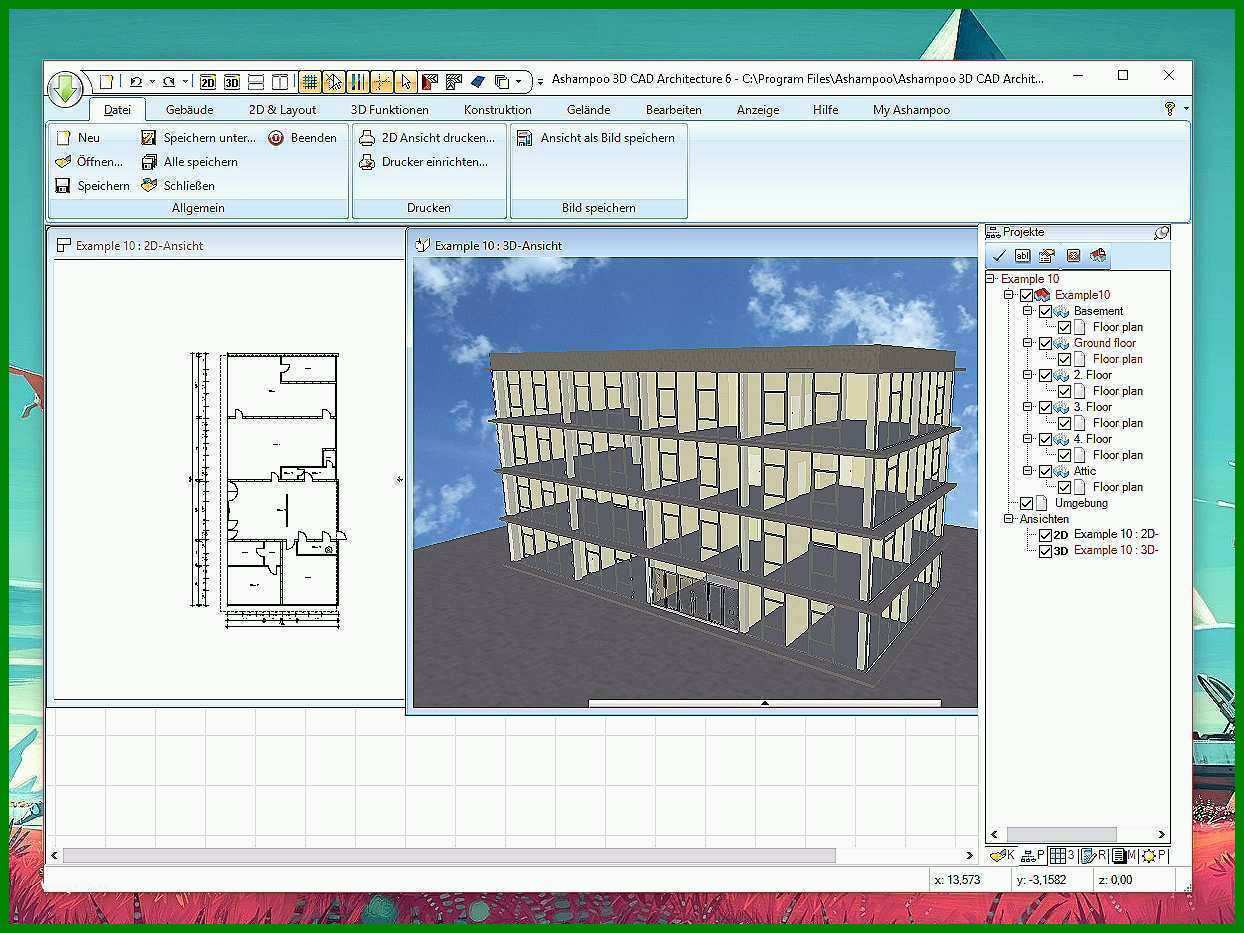This screenshot has height=933, width=1244.
Task: Open the 3D Funktionen tab
Action: [389, 110]
